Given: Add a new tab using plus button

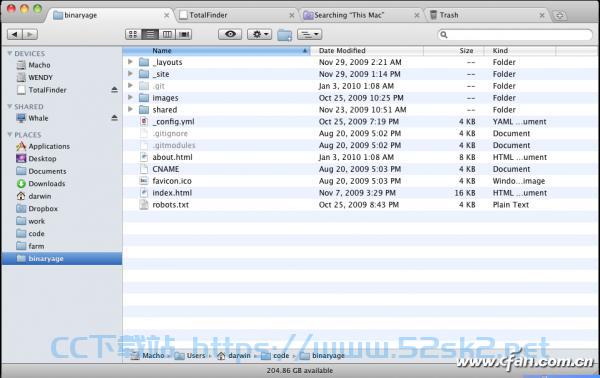Looking at the screenshot, I should (559, 16).
